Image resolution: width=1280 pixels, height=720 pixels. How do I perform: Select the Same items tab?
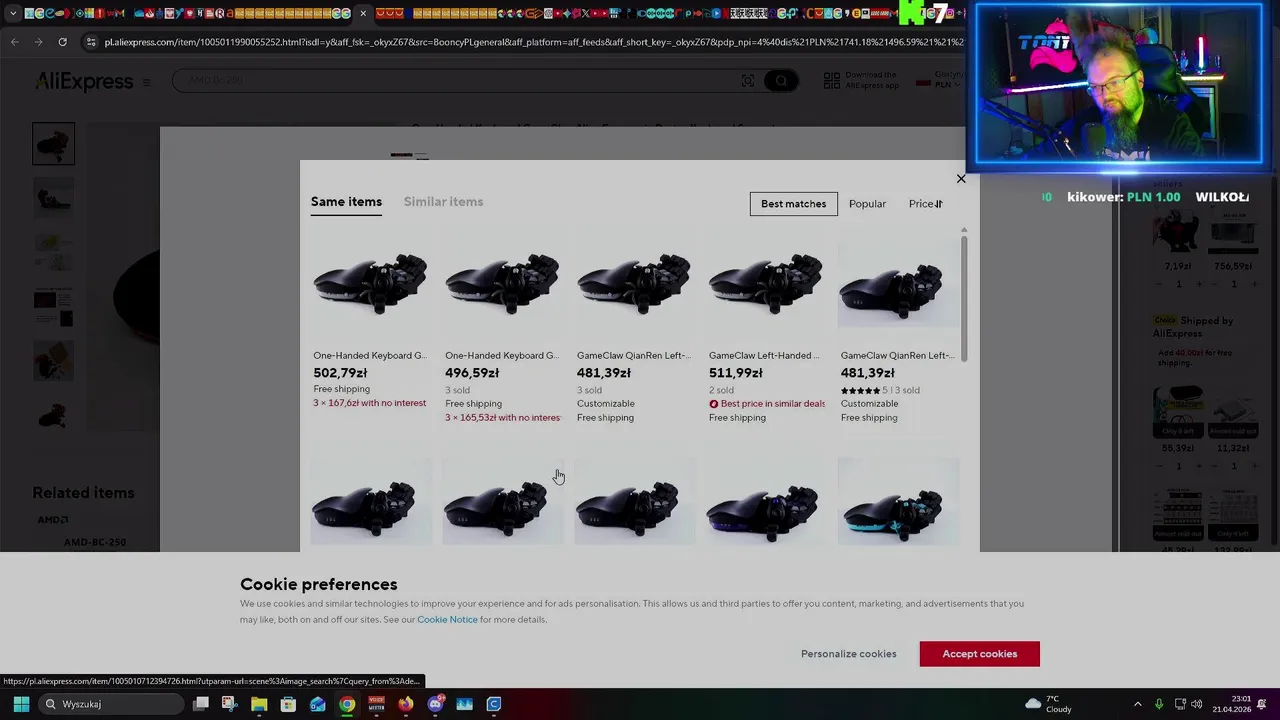tap(346, 202)
